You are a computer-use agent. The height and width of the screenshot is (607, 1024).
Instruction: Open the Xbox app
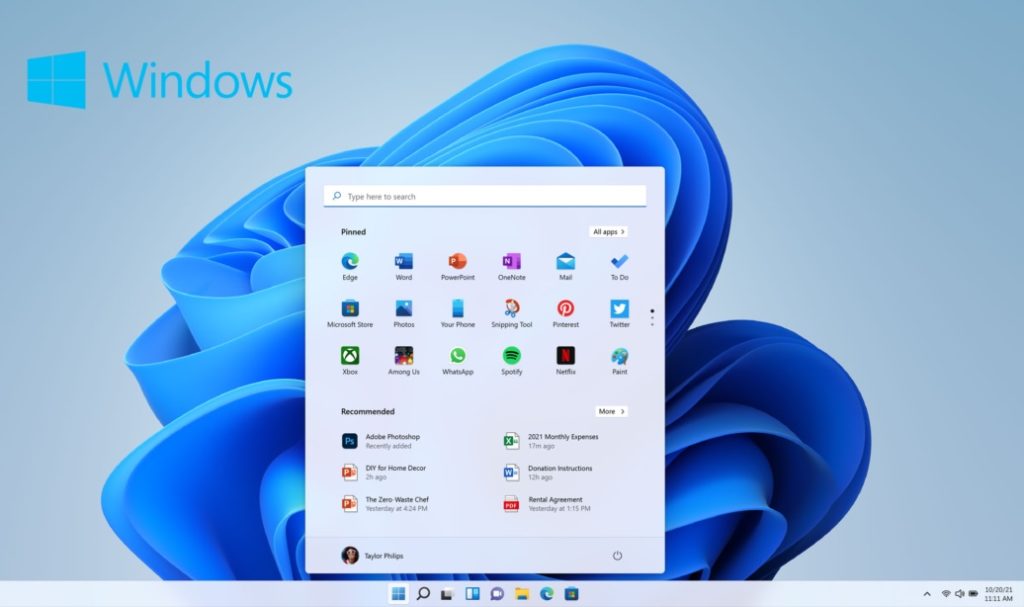pyautogui.click(x=350, y=361)
